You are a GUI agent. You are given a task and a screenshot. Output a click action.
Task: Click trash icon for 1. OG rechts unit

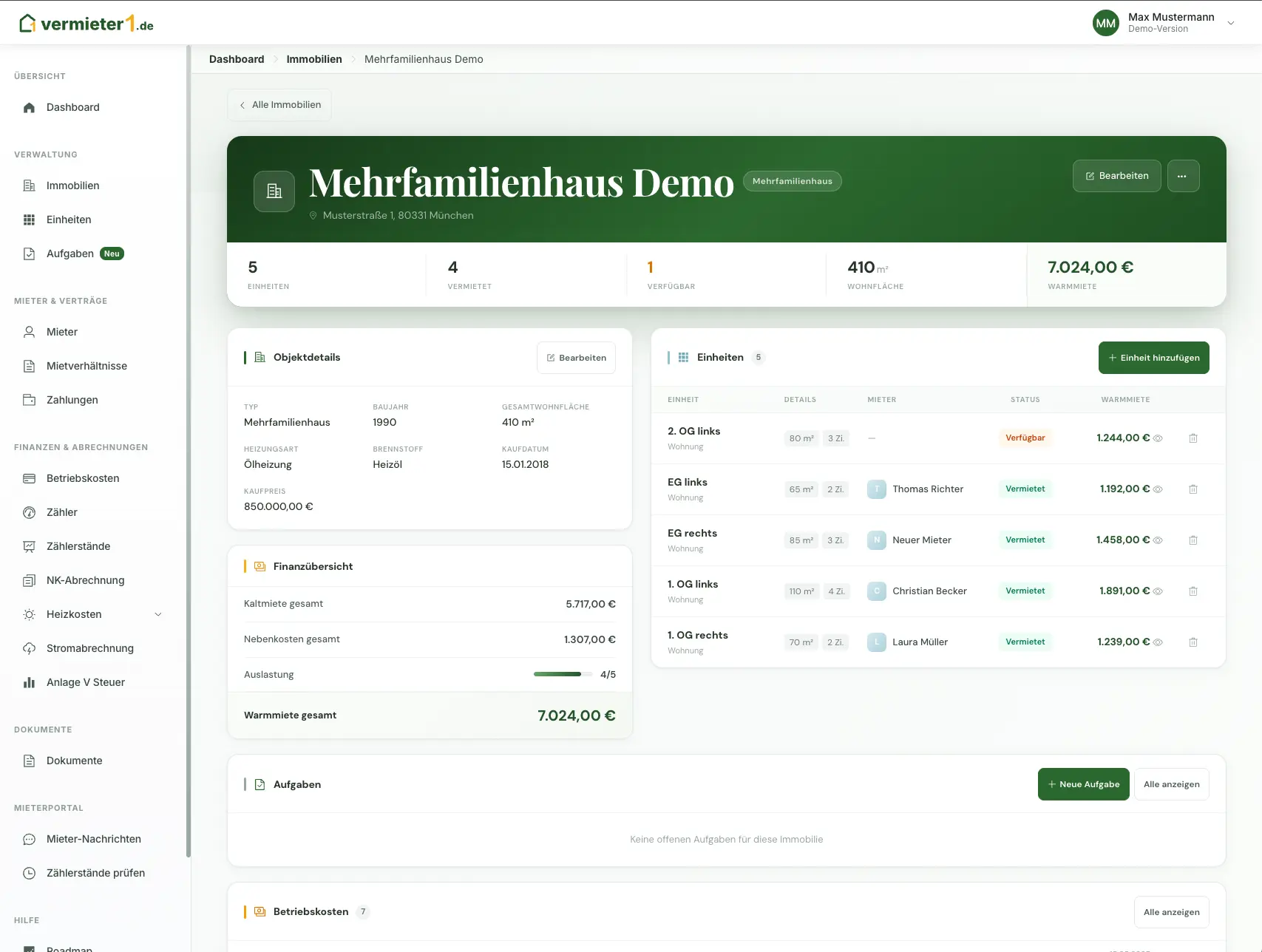[1193, 642]
